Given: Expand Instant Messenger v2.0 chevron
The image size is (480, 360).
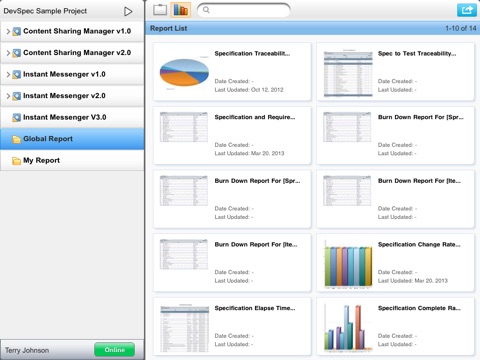Looking at the screenshot, I should tap(8, 96).
